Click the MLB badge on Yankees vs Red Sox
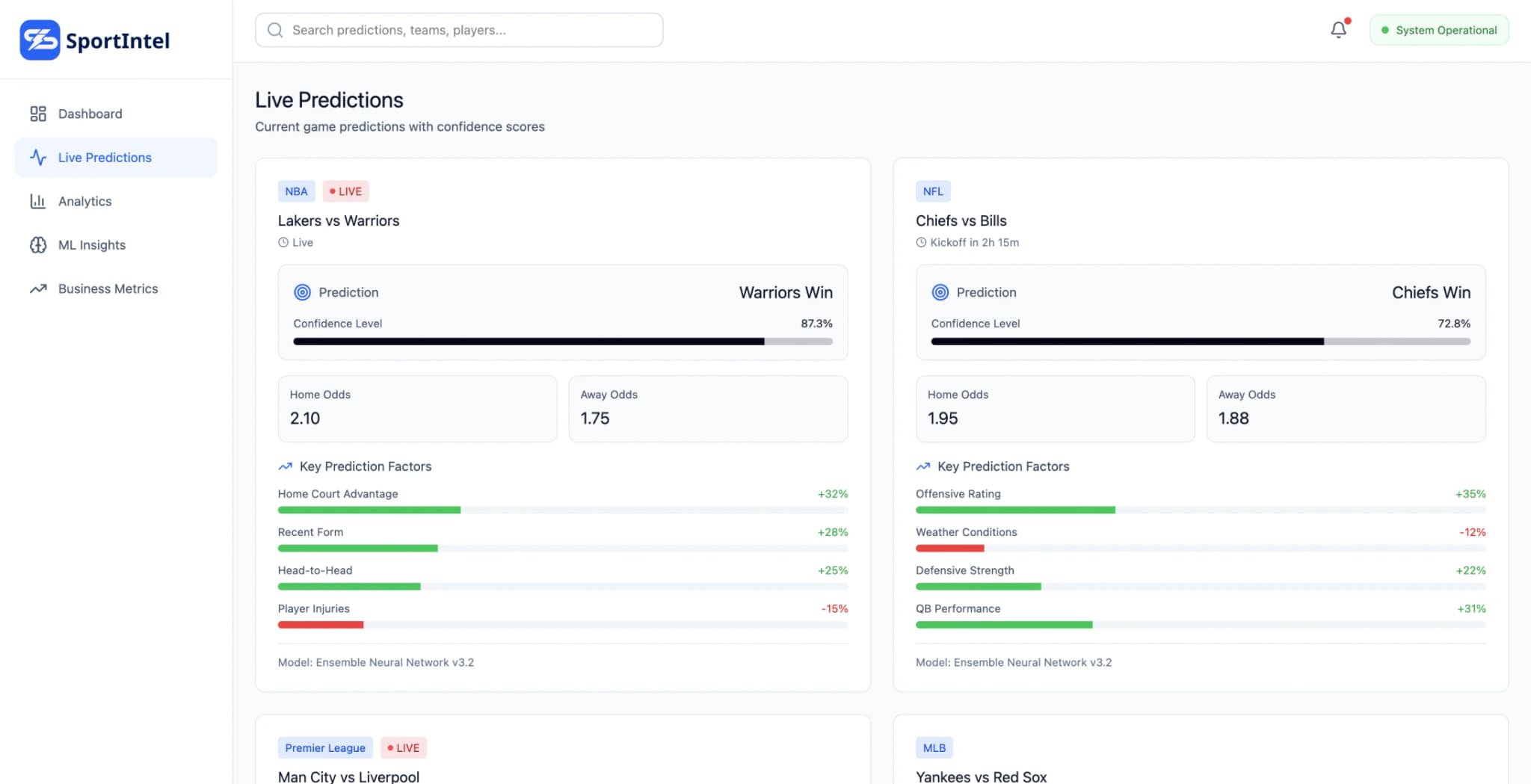Screen dimensions: 1531x784 [x=934, y=747]
